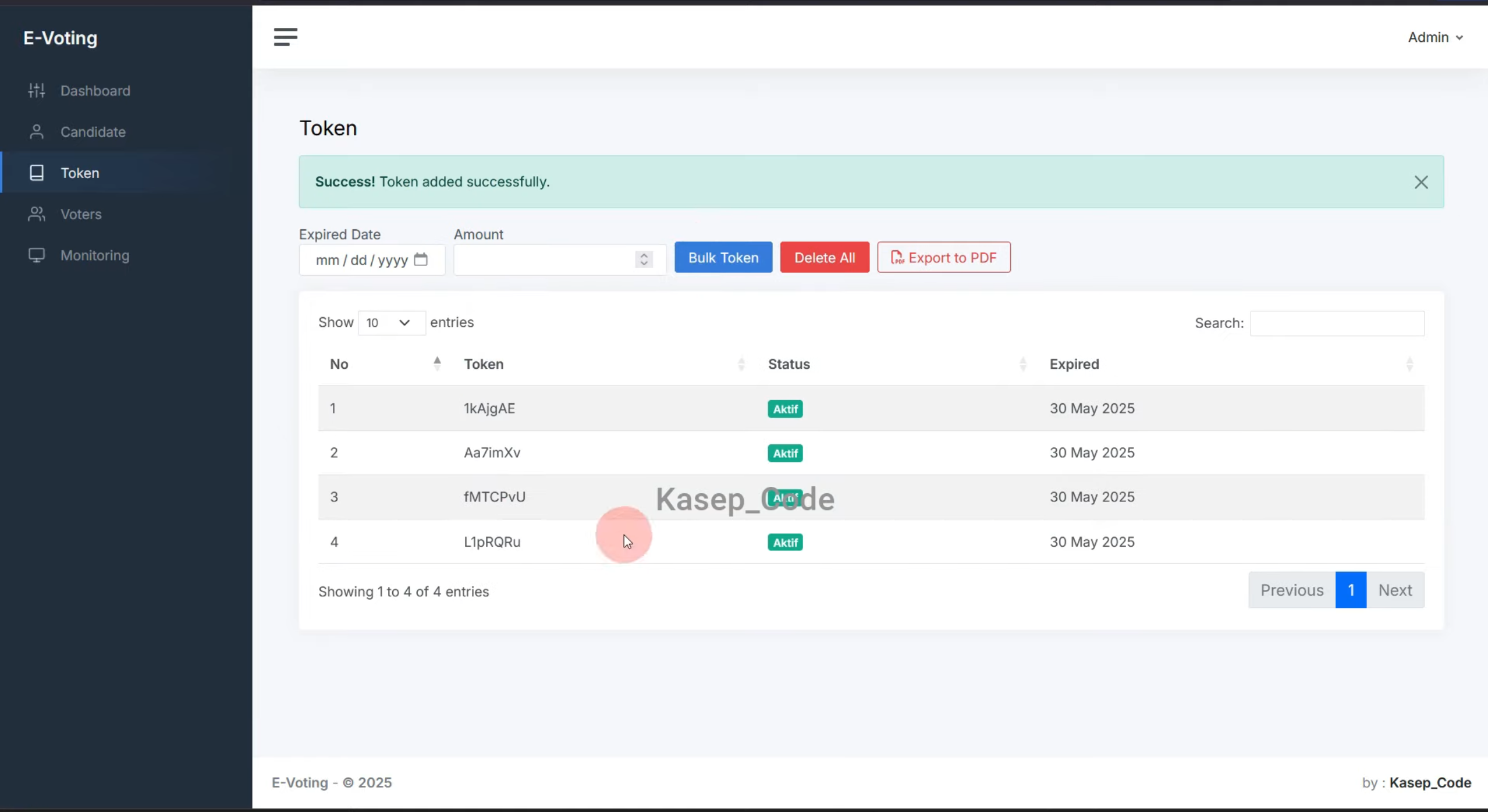The width and height of the screenshot is (1488, 812).
Task: Click the Monitoring screen icon in the sidebar
Action: pos(37,255)
